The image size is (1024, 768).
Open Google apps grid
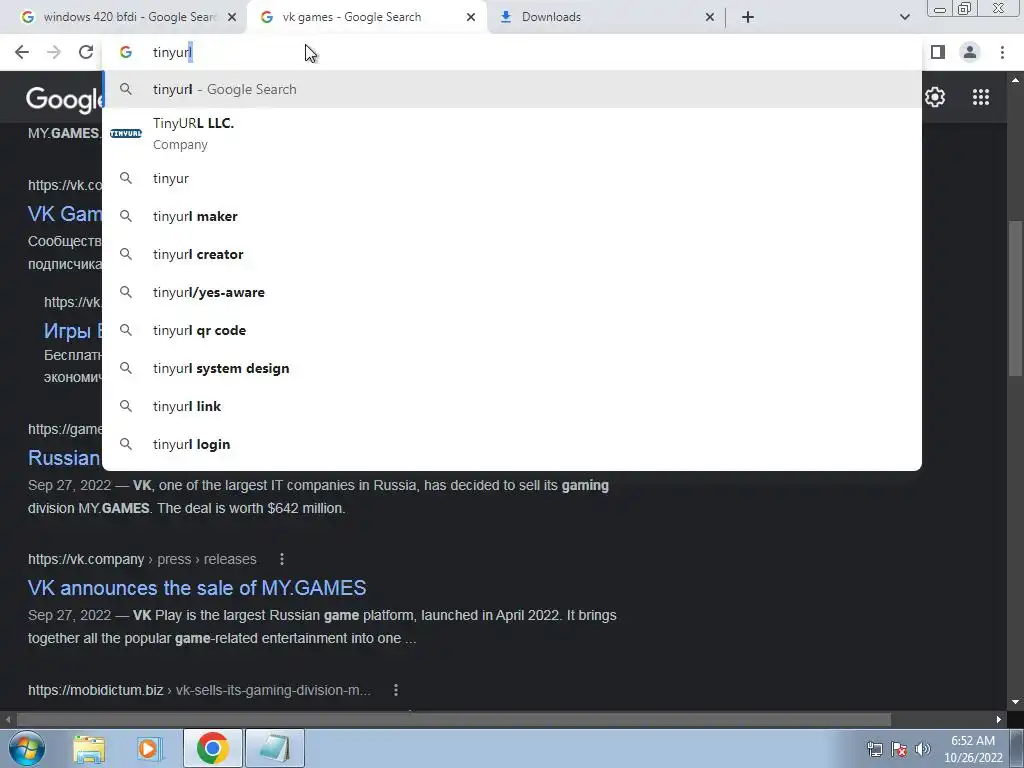[x=980, y=97]
